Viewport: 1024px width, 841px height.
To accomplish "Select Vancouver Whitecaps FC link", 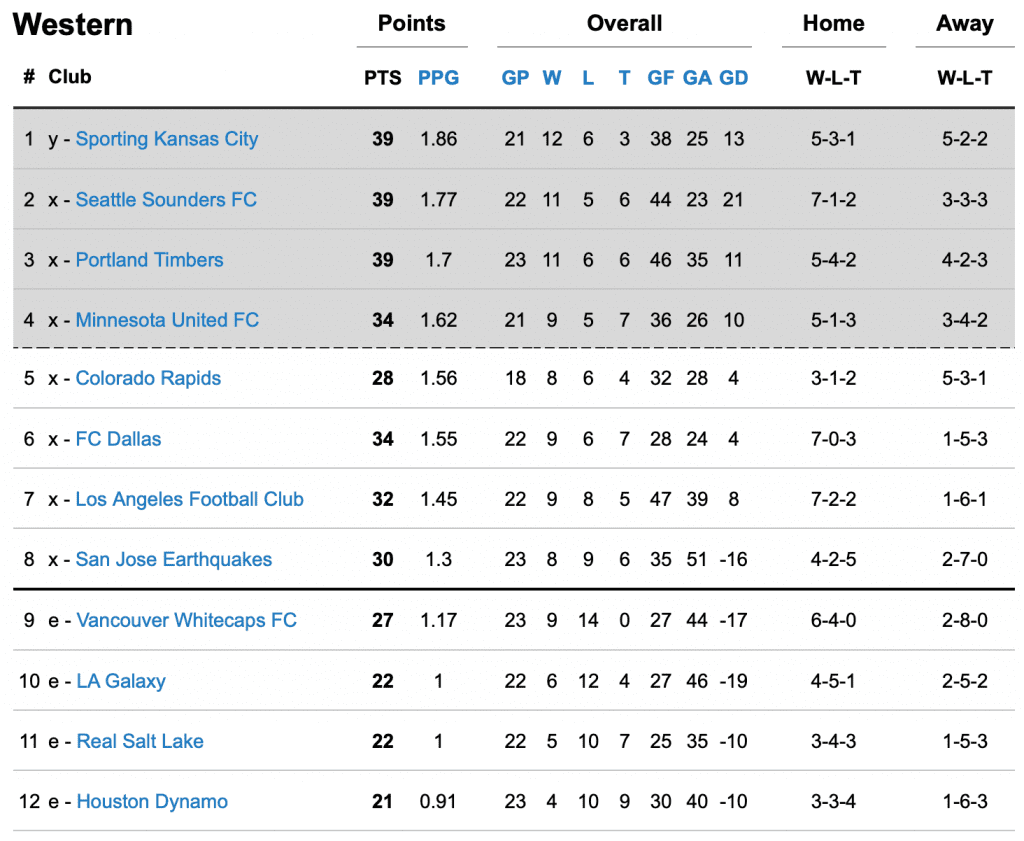I will point(186,620).
